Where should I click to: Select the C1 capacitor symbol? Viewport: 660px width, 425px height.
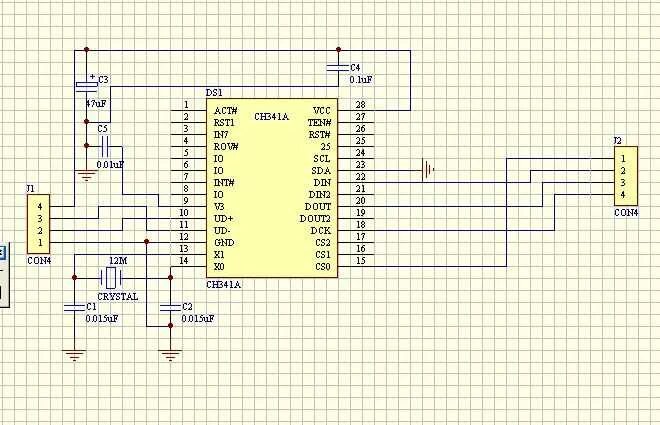point(75,308)
